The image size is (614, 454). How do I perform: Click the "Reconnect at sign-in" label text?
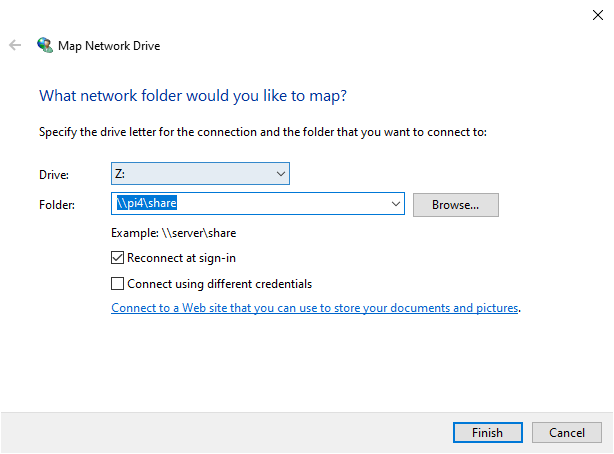[182, 258]
